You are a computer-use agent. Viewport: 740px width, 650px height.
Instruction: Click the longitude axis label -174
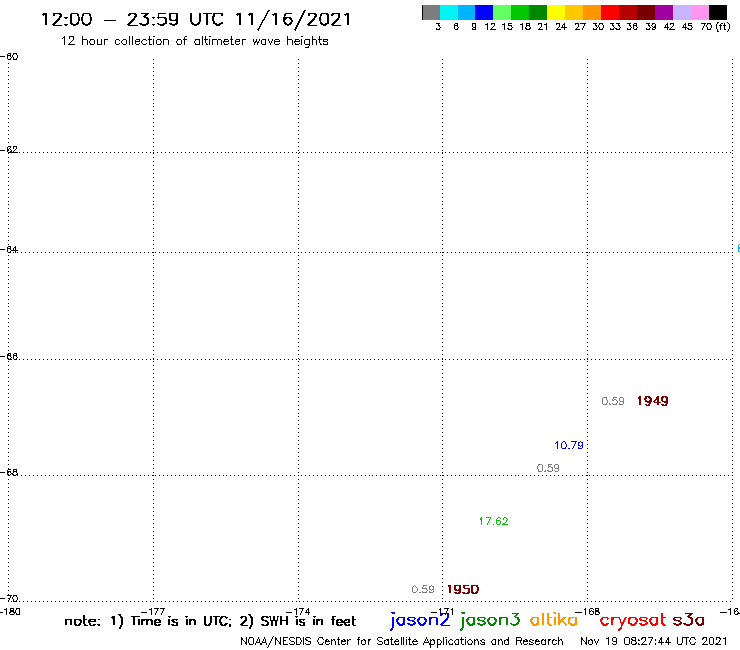(298, 612)
